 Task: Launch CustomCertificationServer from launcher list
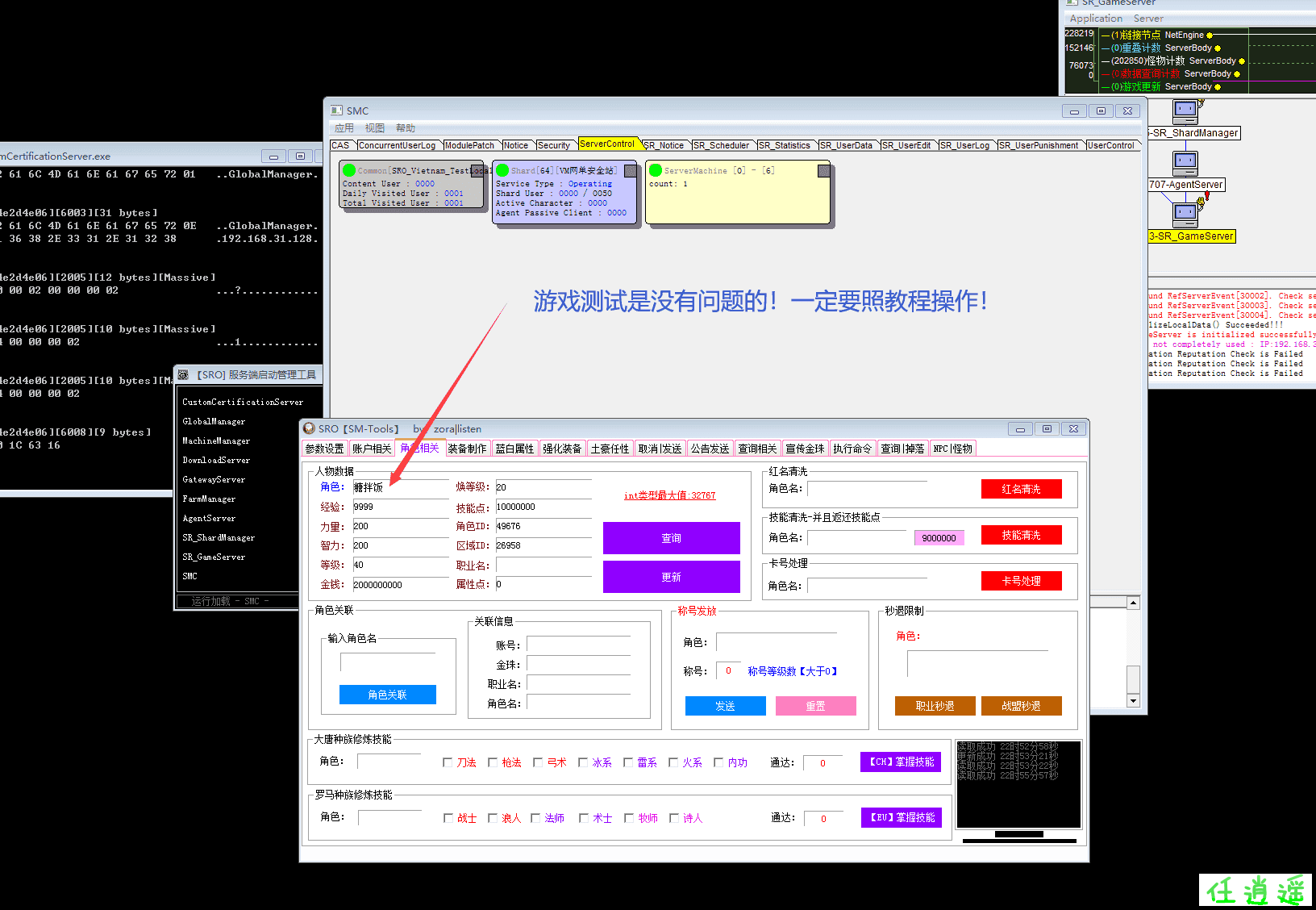tap(243, 402)
